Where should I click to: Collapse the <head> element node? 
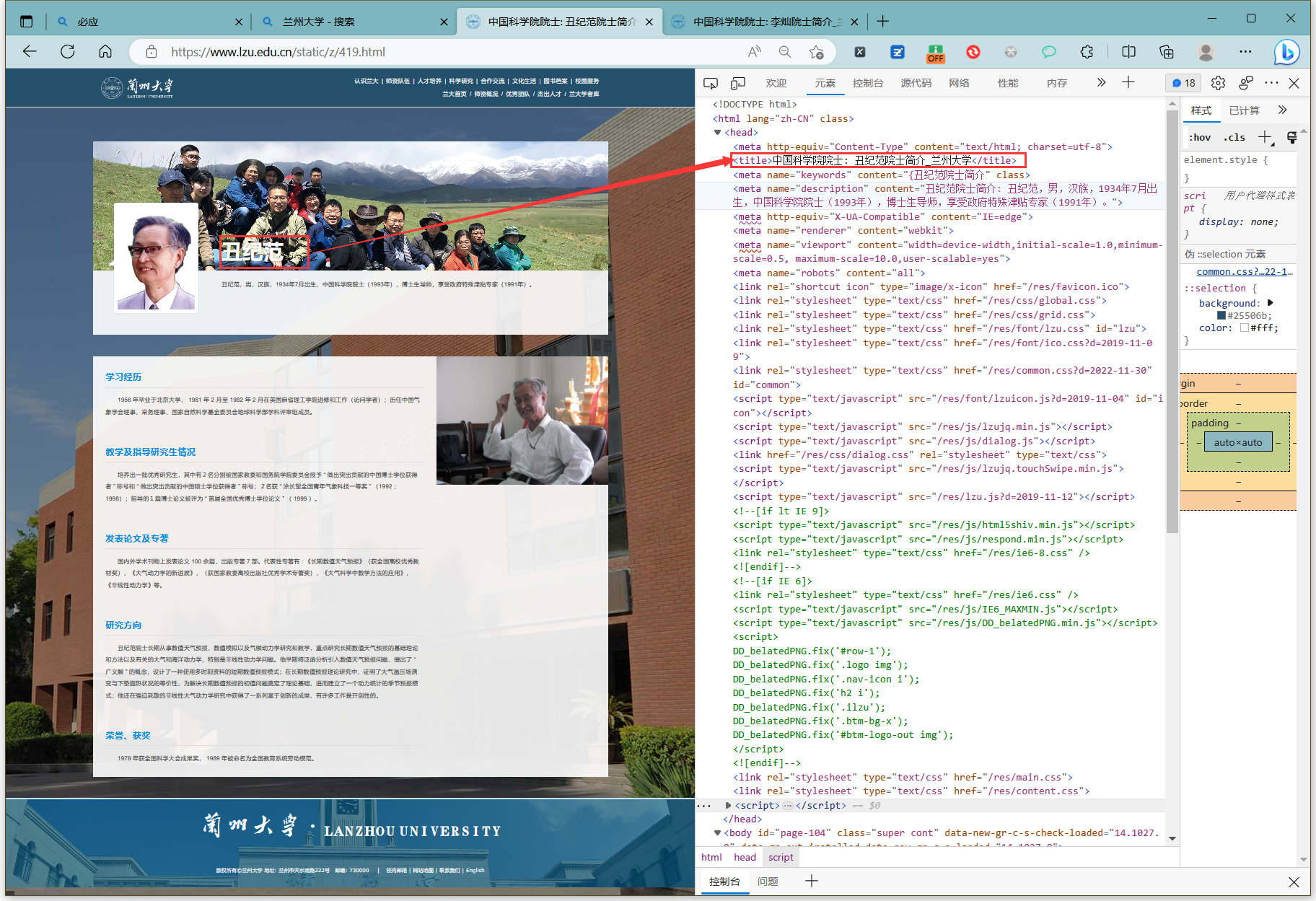coord(717,133)
